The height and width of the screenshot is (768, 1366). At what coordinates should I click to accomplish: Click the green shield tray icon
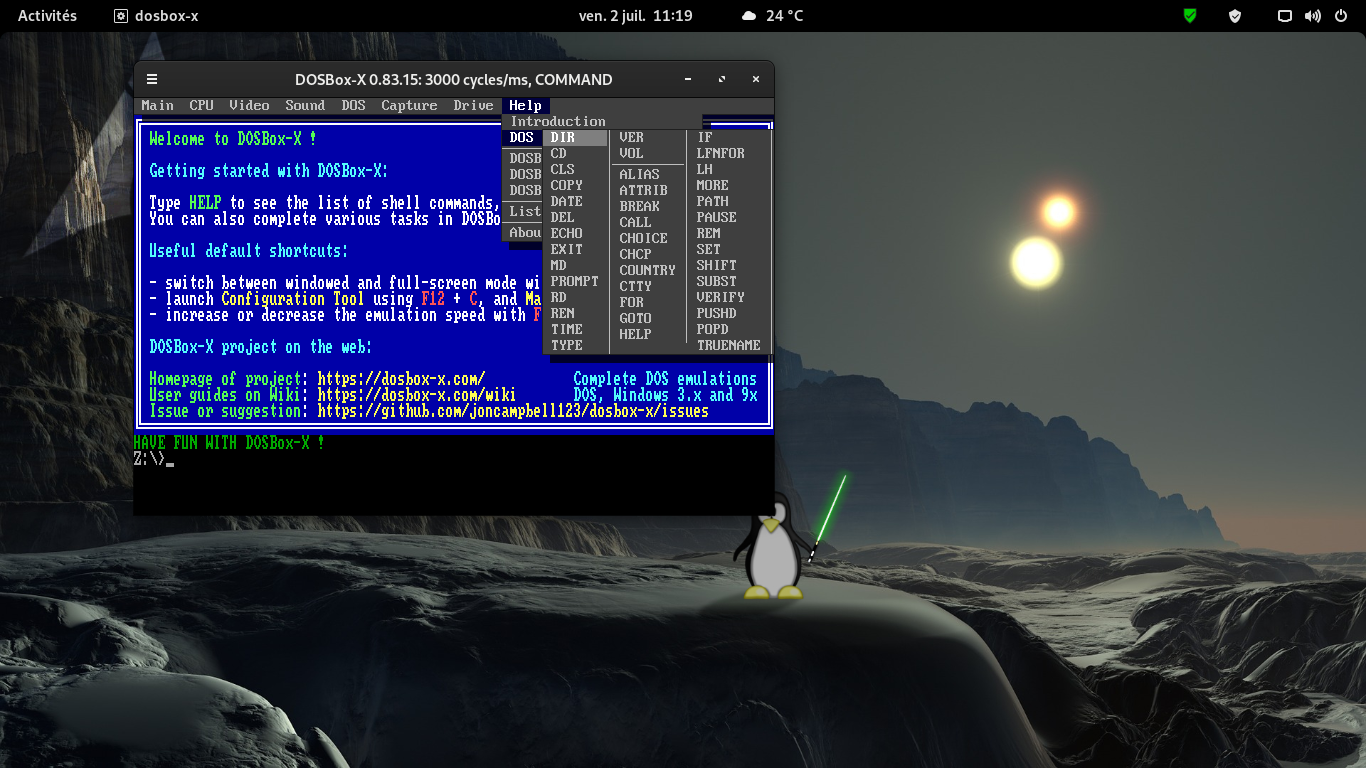(x=1189, y=15)
